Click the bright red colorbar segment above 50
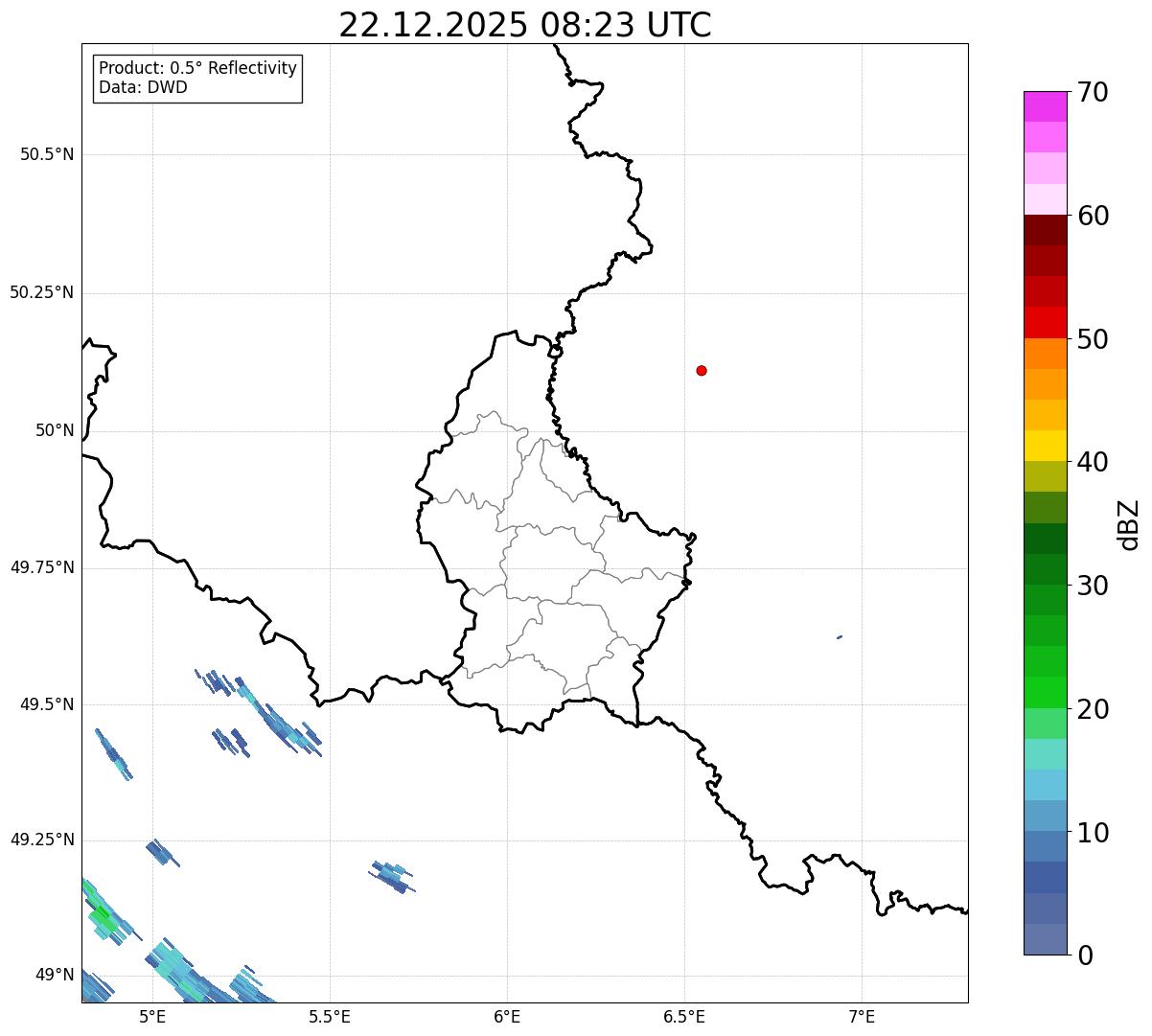 click(1045, 322)
